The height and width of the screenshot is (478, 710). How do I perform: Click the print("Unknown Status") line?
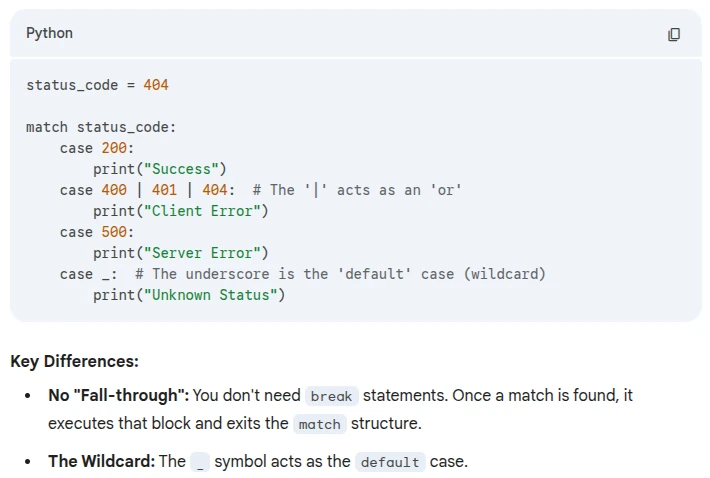(x=189, y=295)
